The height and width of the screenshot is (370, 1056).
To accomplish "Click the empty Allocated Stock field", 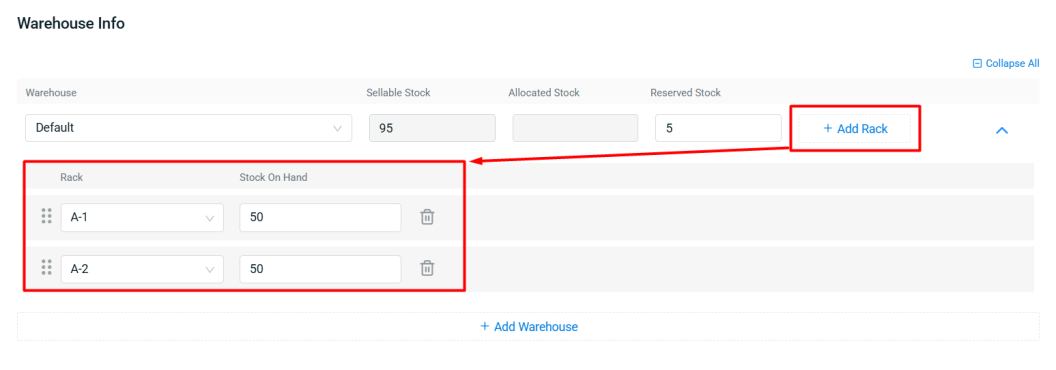I will (x=575, y=128).
